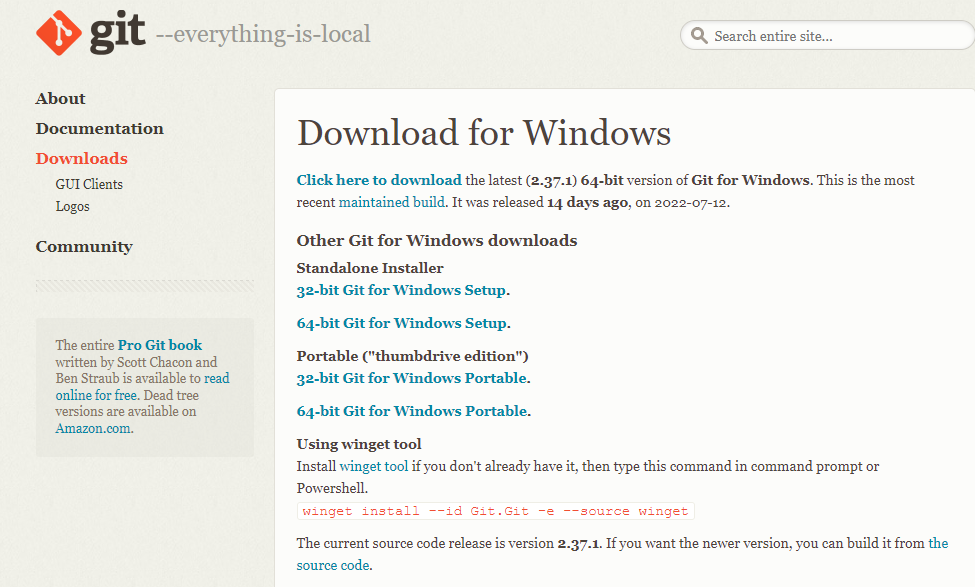Open the "maintained build" link
The height and width of the screenshot is (587, 975).
point(390,202)
